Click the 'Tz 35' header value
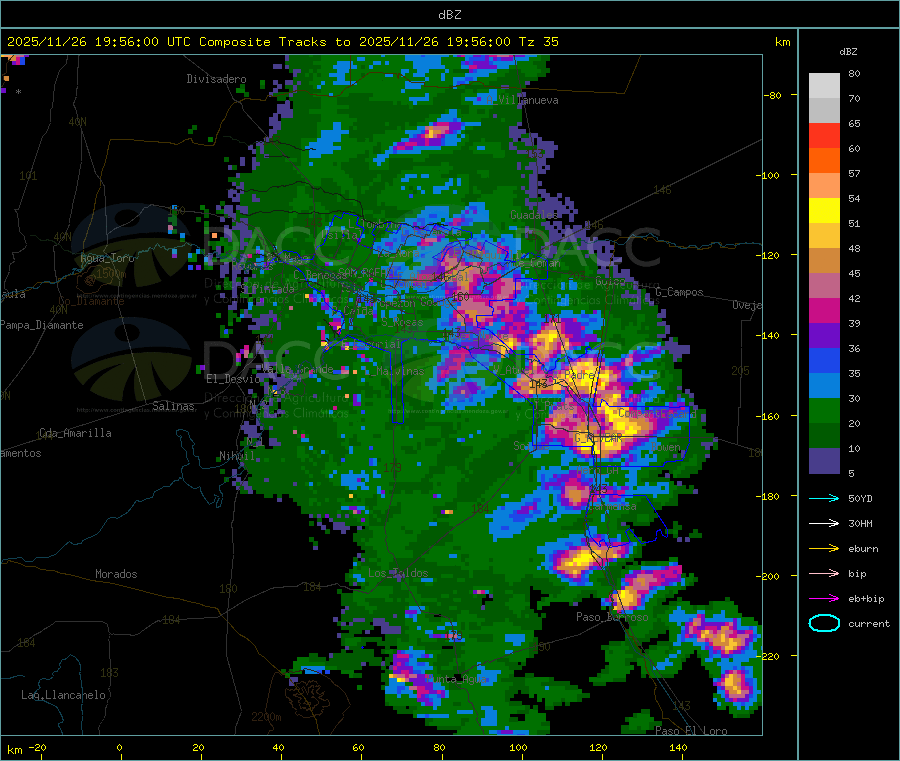Screen dimensions: 900x761 pyautogui.click(x=538, y=42)
